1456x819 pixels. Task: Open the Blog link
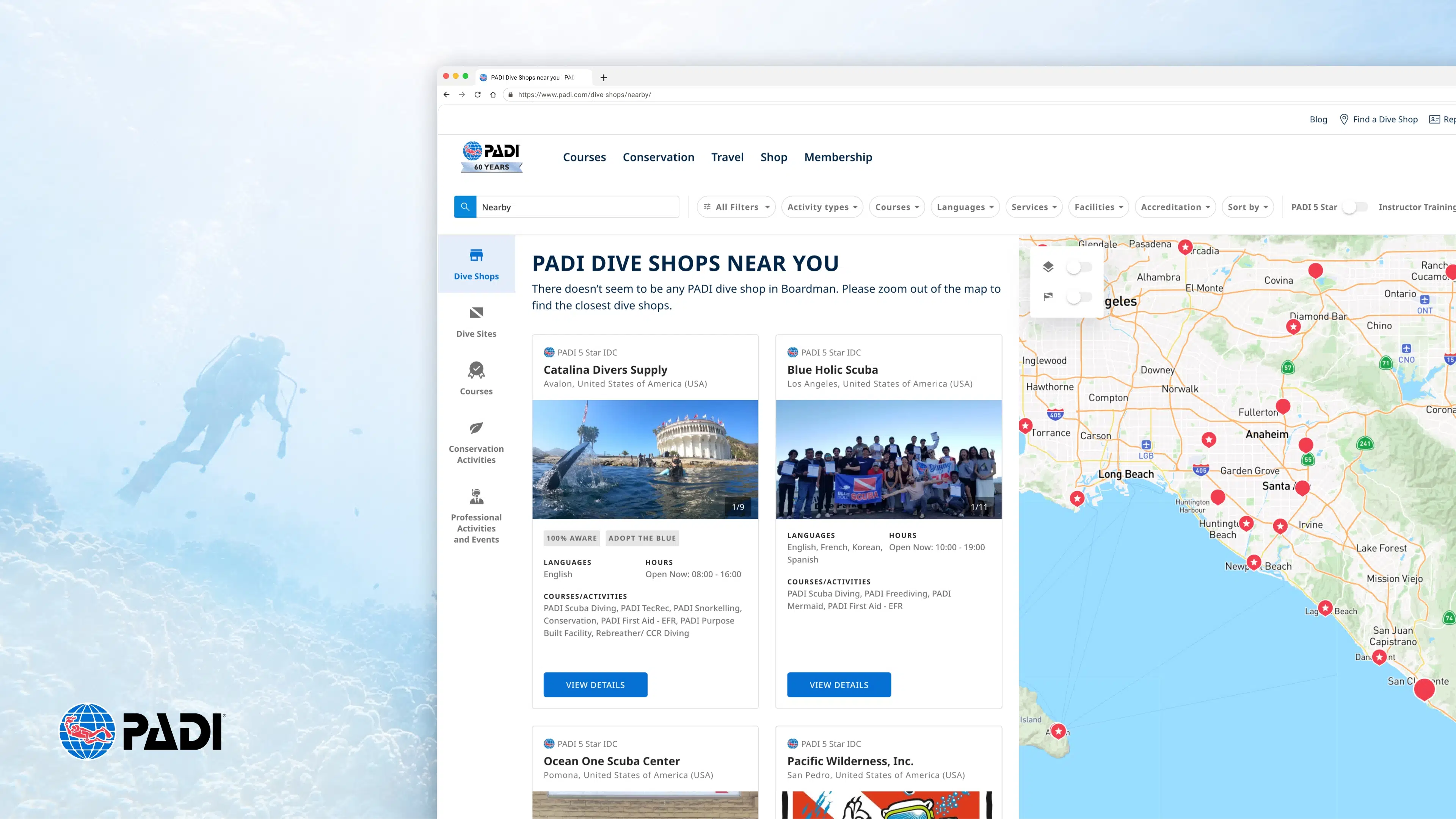click(1318, 119)
